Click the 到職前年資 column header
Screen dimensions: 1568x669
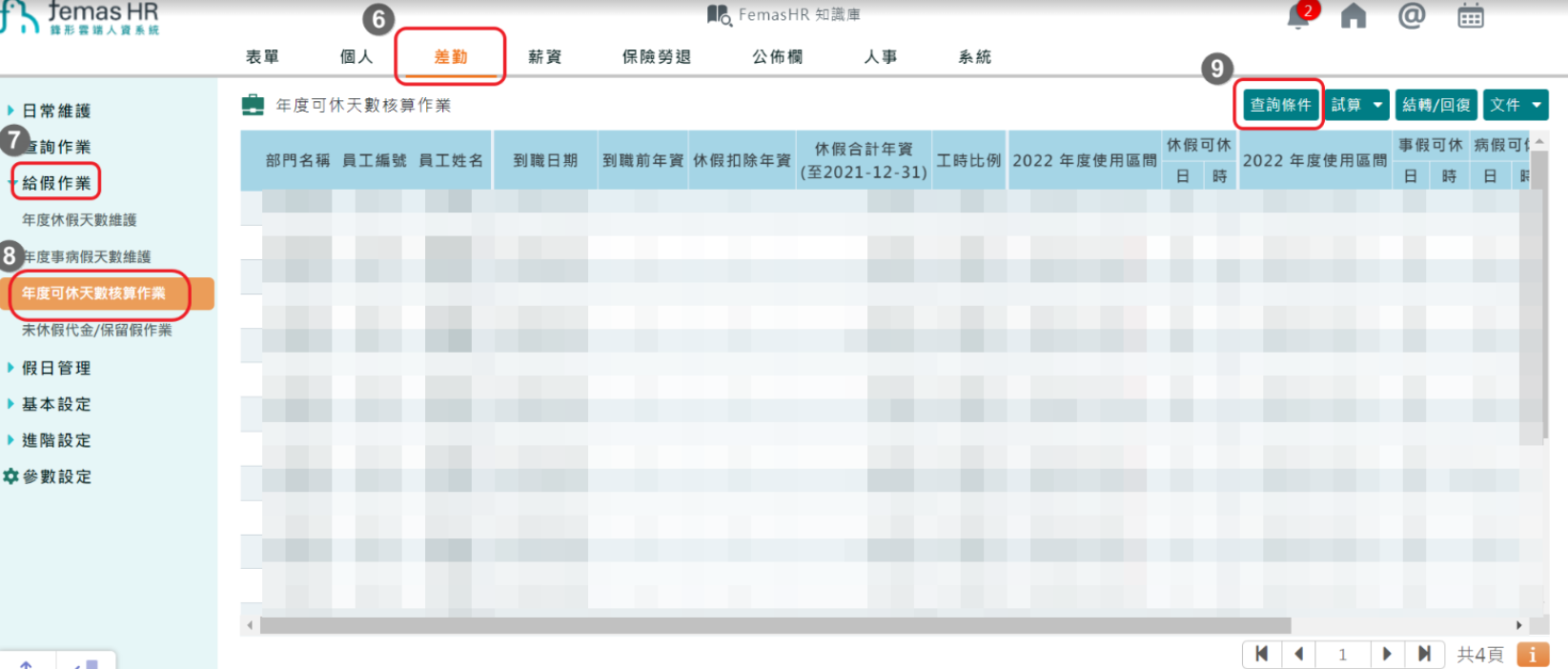click(x=642, y=160)
